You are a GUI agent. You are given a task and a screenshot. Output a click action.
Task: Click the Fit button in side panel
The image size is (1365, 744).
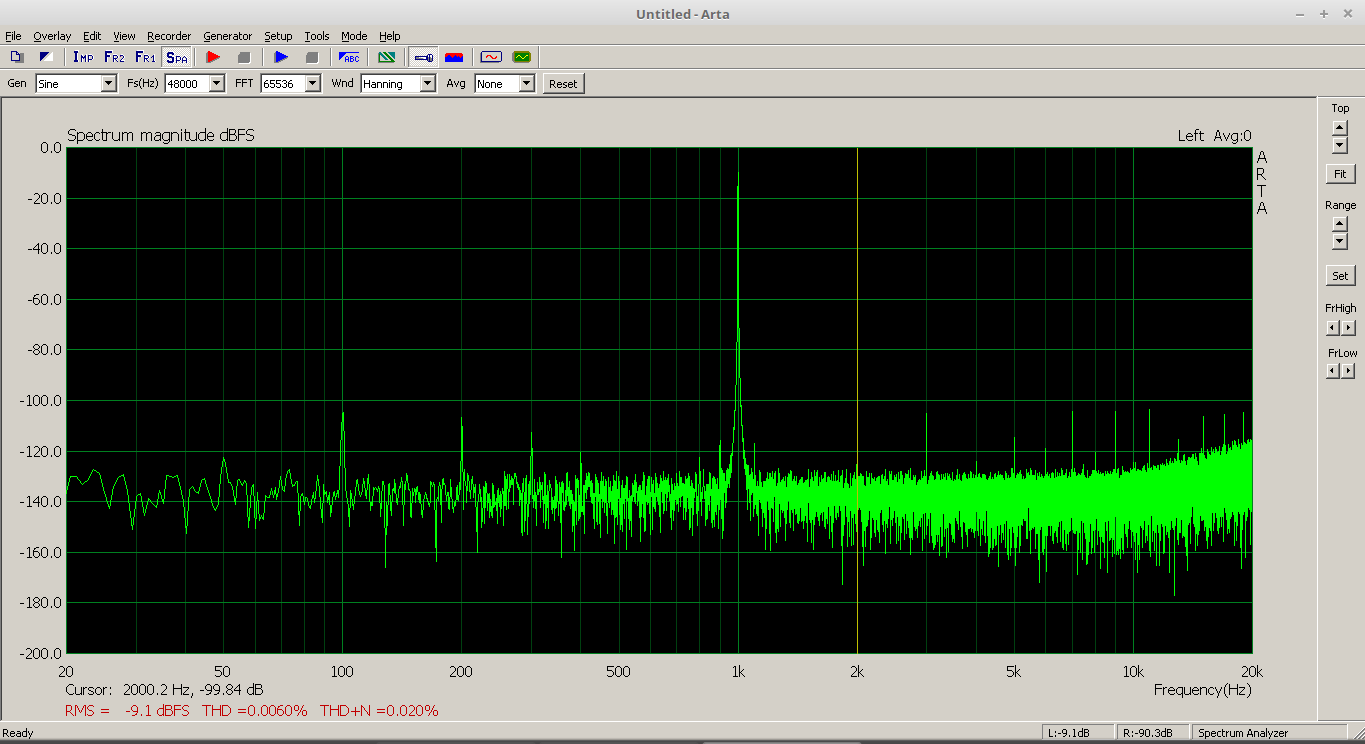[1340, 174]
